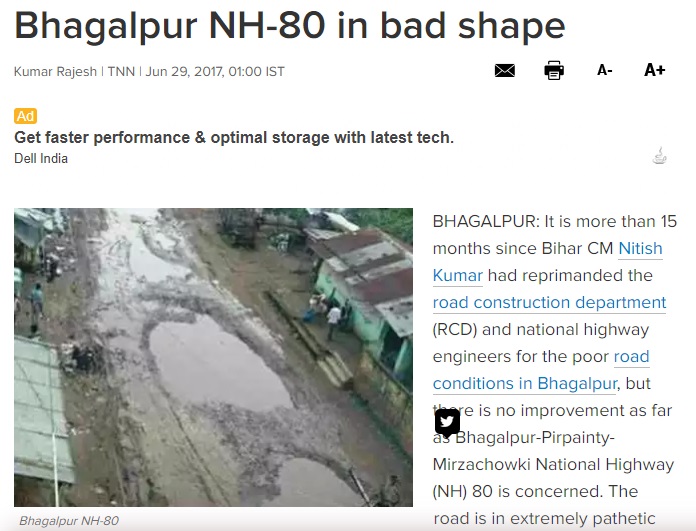Click the Bhagalpur NH-80 image caption
The height and width of the screenshot is (531, 696).
click(x=69, y=520)
